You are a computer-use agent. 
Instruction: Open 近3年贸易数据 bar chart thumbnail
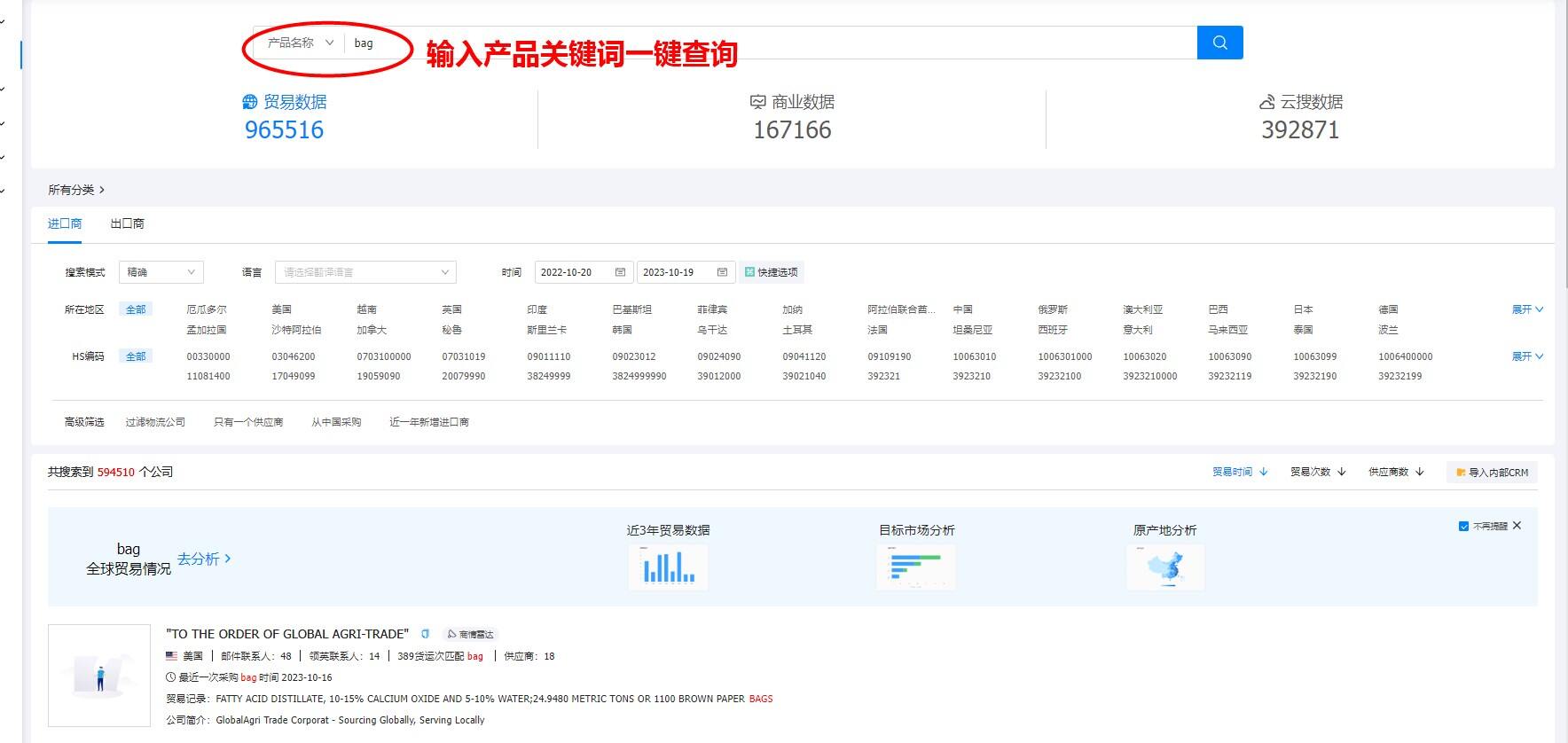pos(669,567)
